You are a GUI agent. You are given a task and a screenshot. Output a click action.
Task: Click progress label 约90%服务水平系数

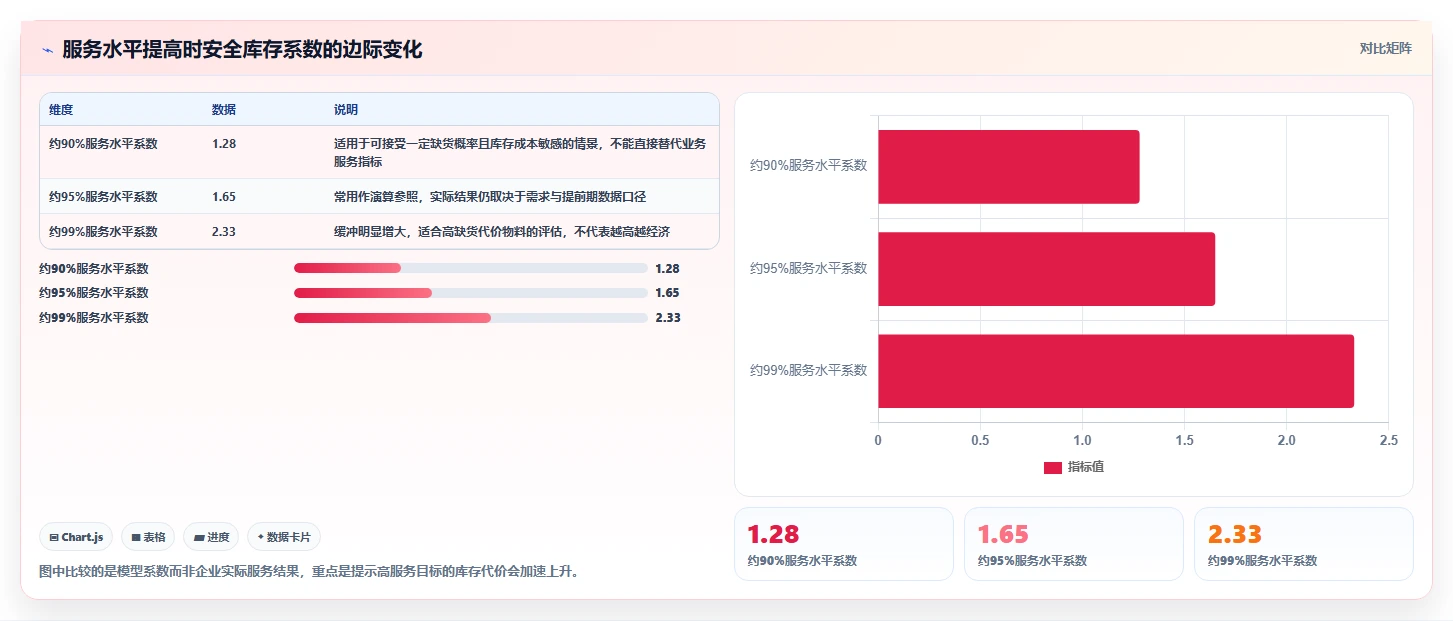point(94,268)
